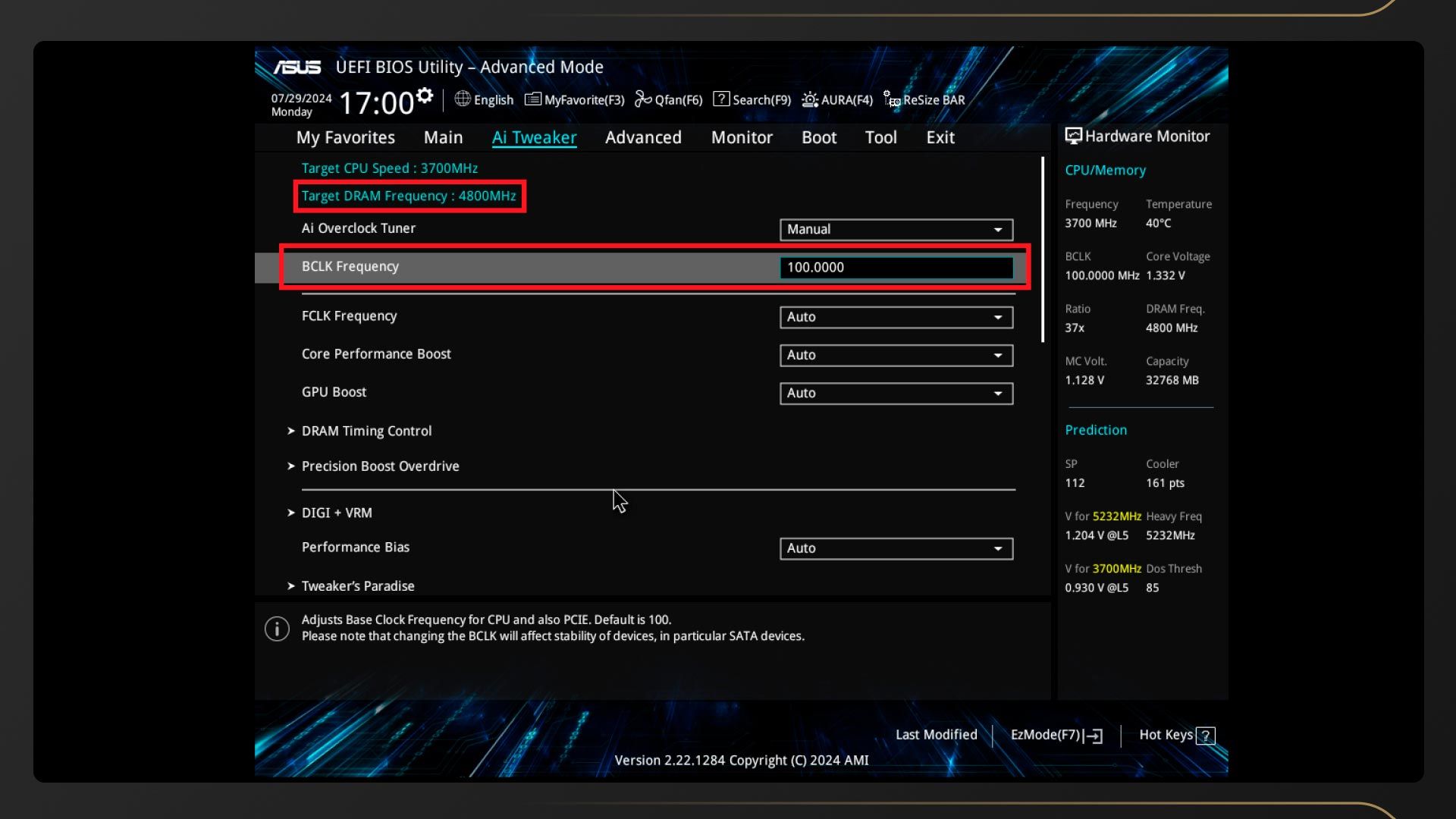Click the ReSize BAR icon
1456x819 pixels.
(892, 99)
